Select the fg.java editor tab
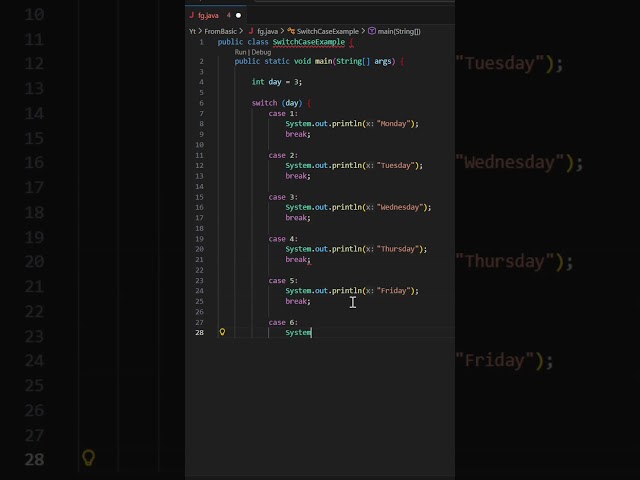640x480 pixels. 216,16
